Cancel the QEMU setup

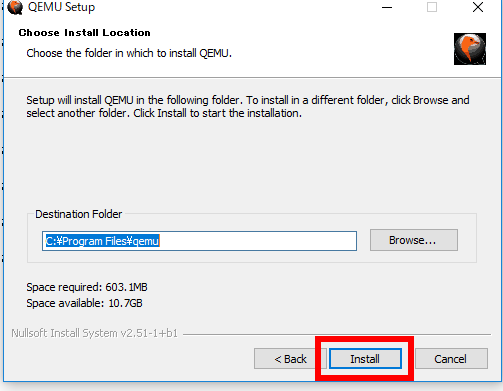click(x=451, y=359)
